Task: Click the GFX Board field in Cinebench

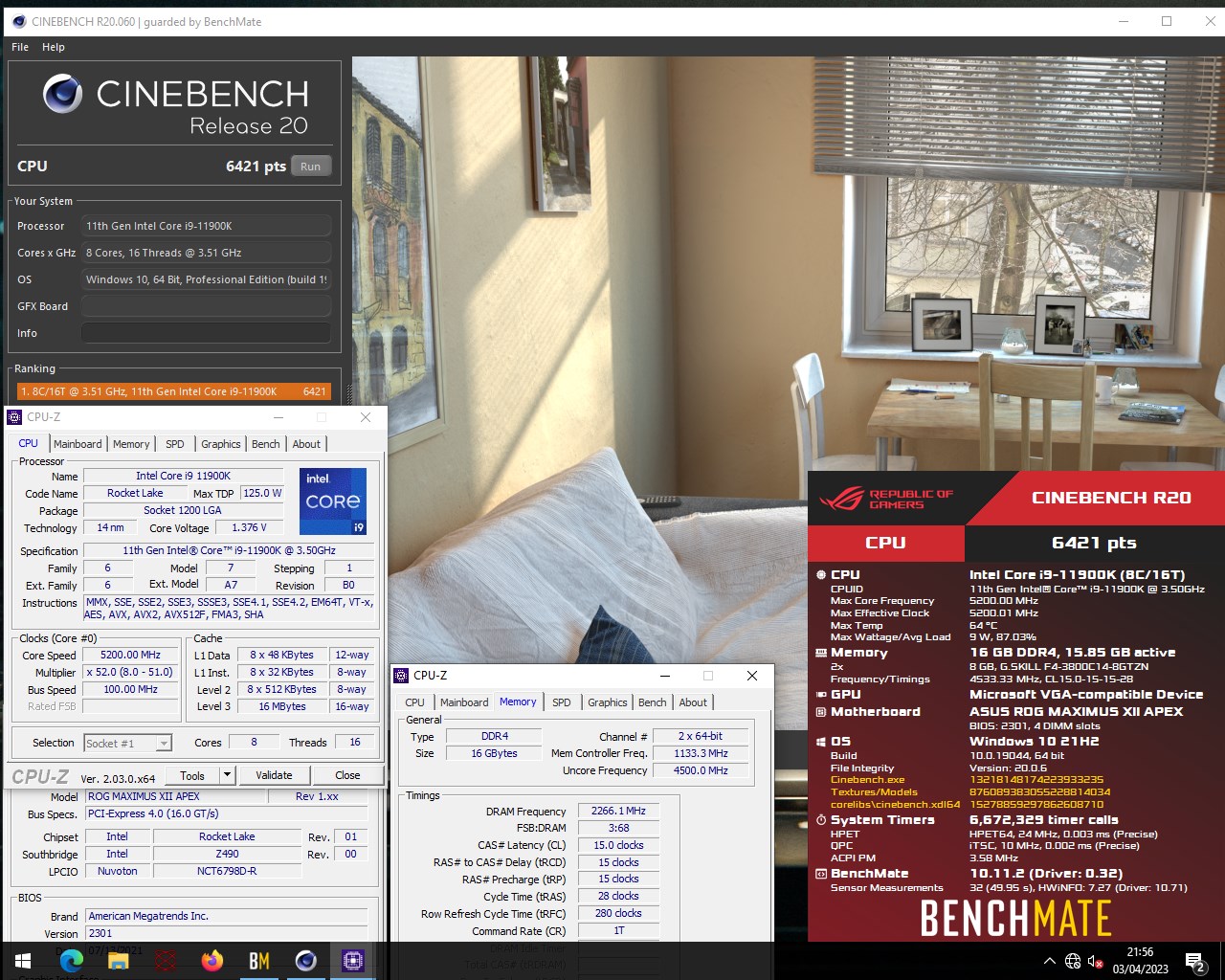Action: pyautogui.click(x=207, y=306)
